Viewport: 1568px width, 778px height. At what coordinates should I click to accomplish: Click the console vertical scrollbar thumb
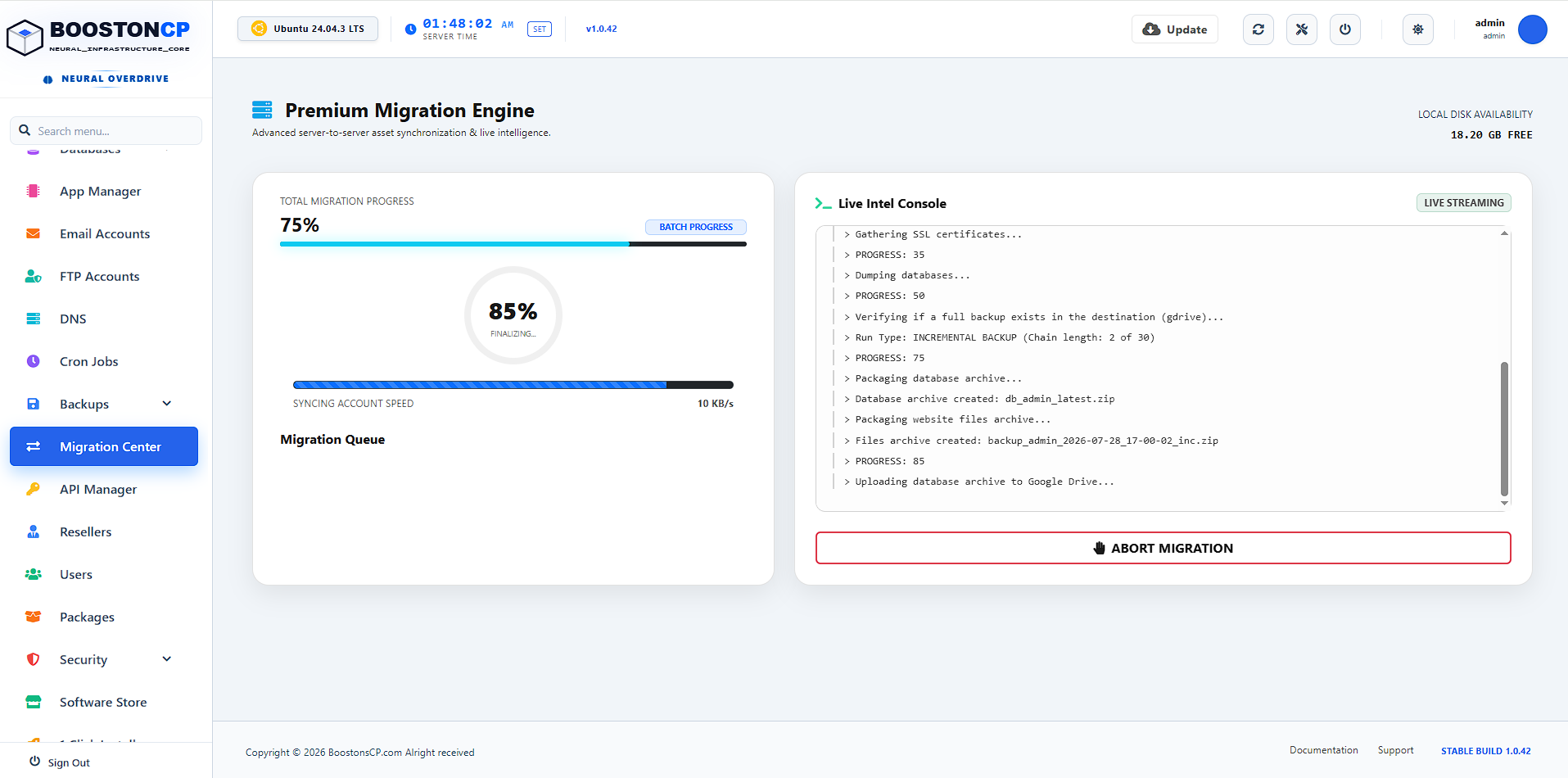(1504, 429)
